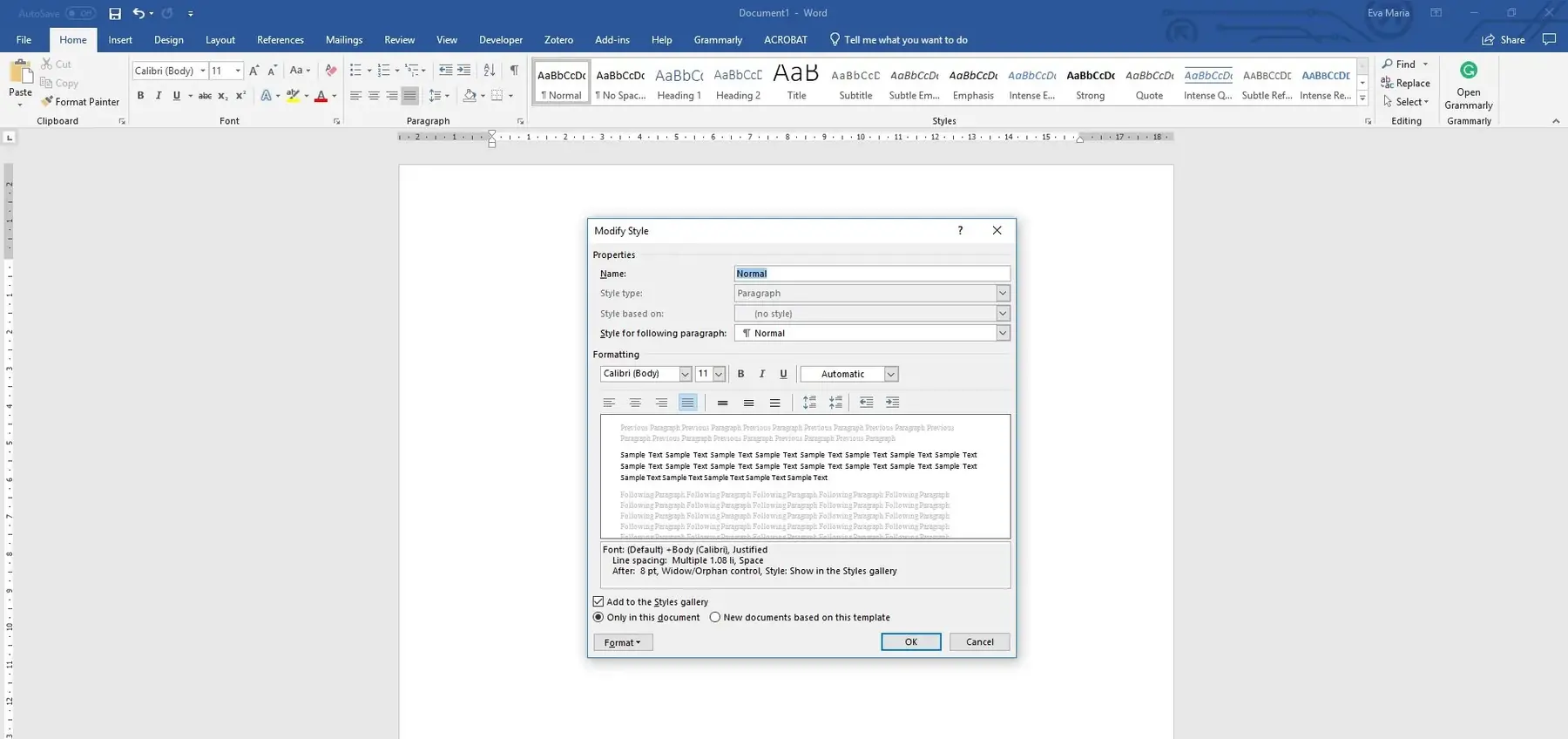Set double line spacing in the Modify Style dialog
Image resolution: width=1568 pixels, height=739 pixels.
[x=774, y=403]
